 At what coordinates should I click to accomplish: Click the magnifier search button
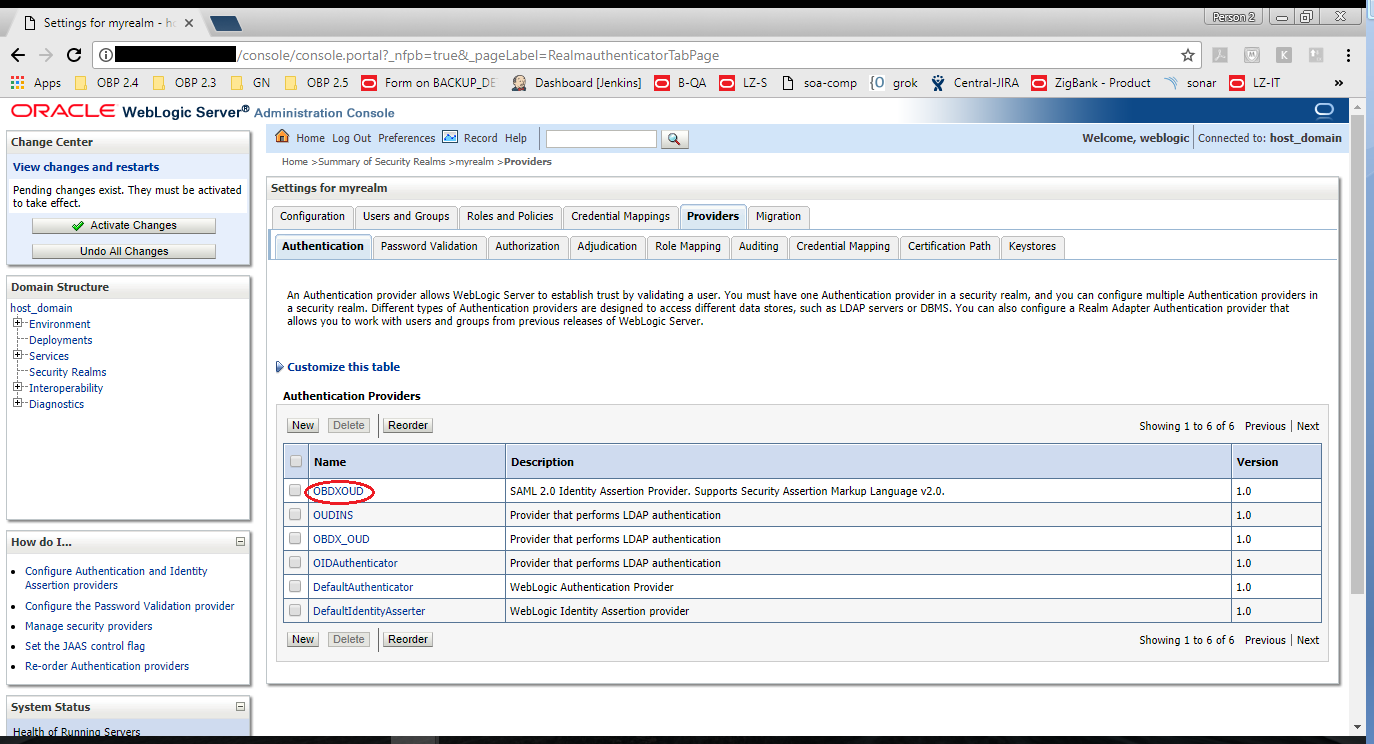(x=675, y=139)
